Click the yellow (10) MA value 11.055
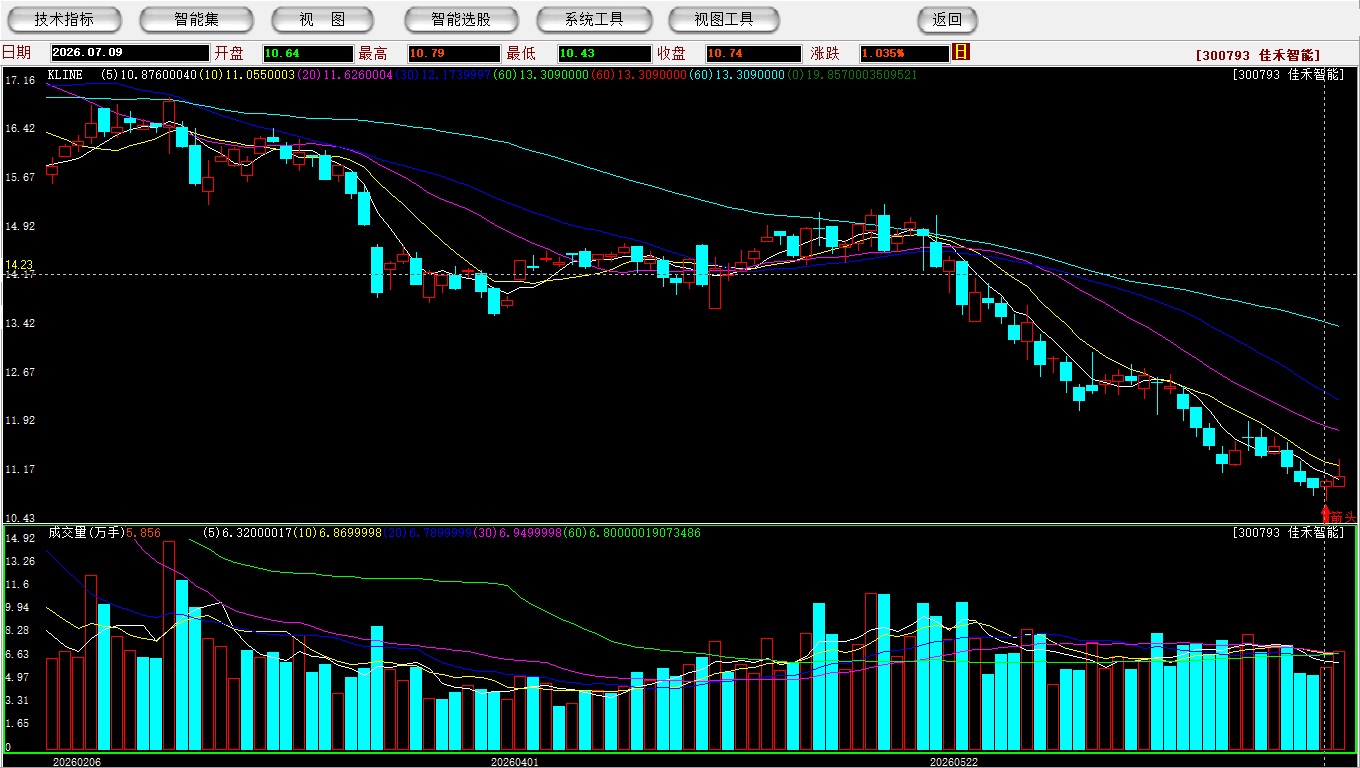This screenshot has width=1360, height=768. (247, 75)
